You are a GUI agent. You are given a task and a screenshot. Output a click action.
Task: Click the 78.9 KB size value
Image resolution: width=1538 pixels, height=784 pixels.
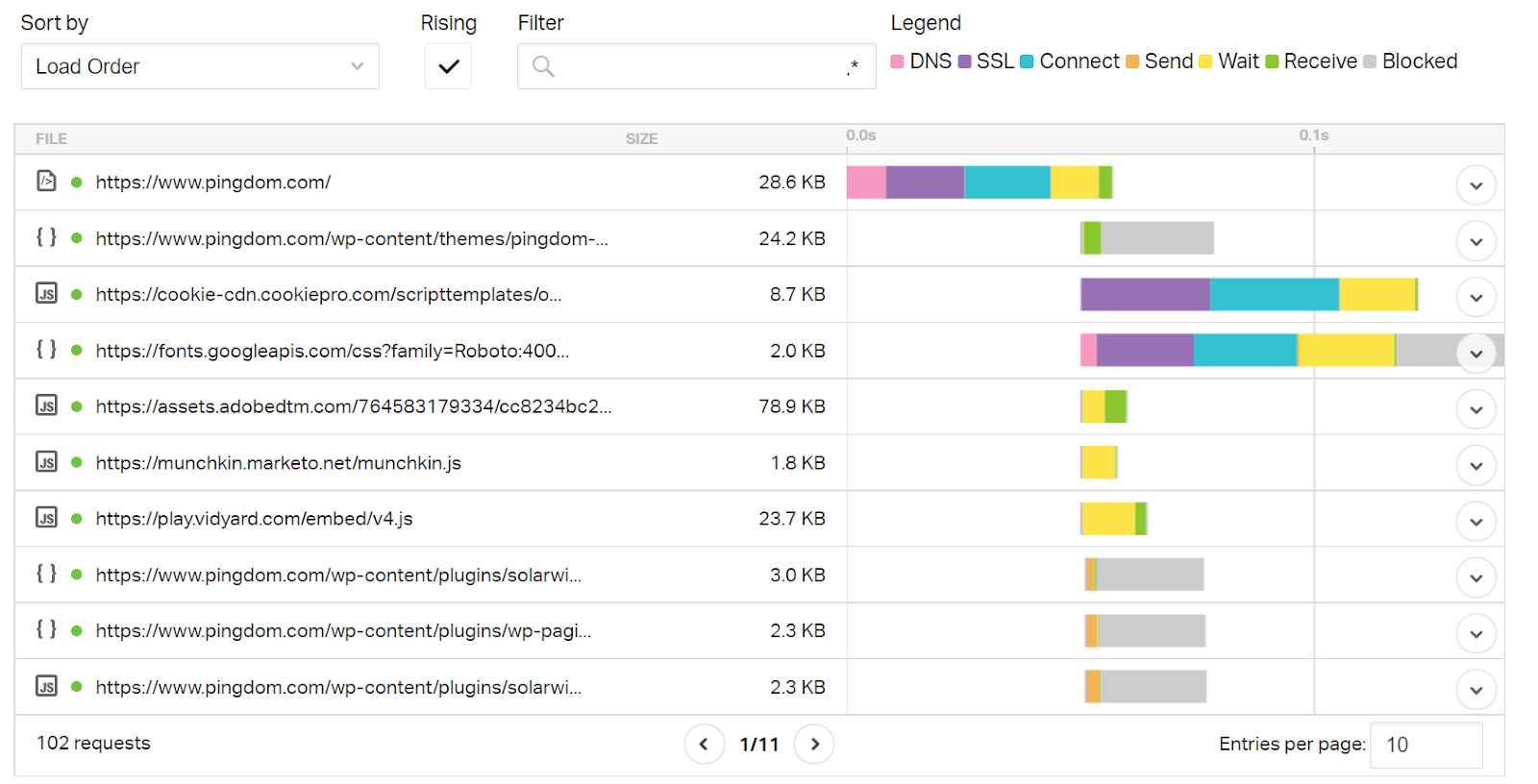pos(792,406)
